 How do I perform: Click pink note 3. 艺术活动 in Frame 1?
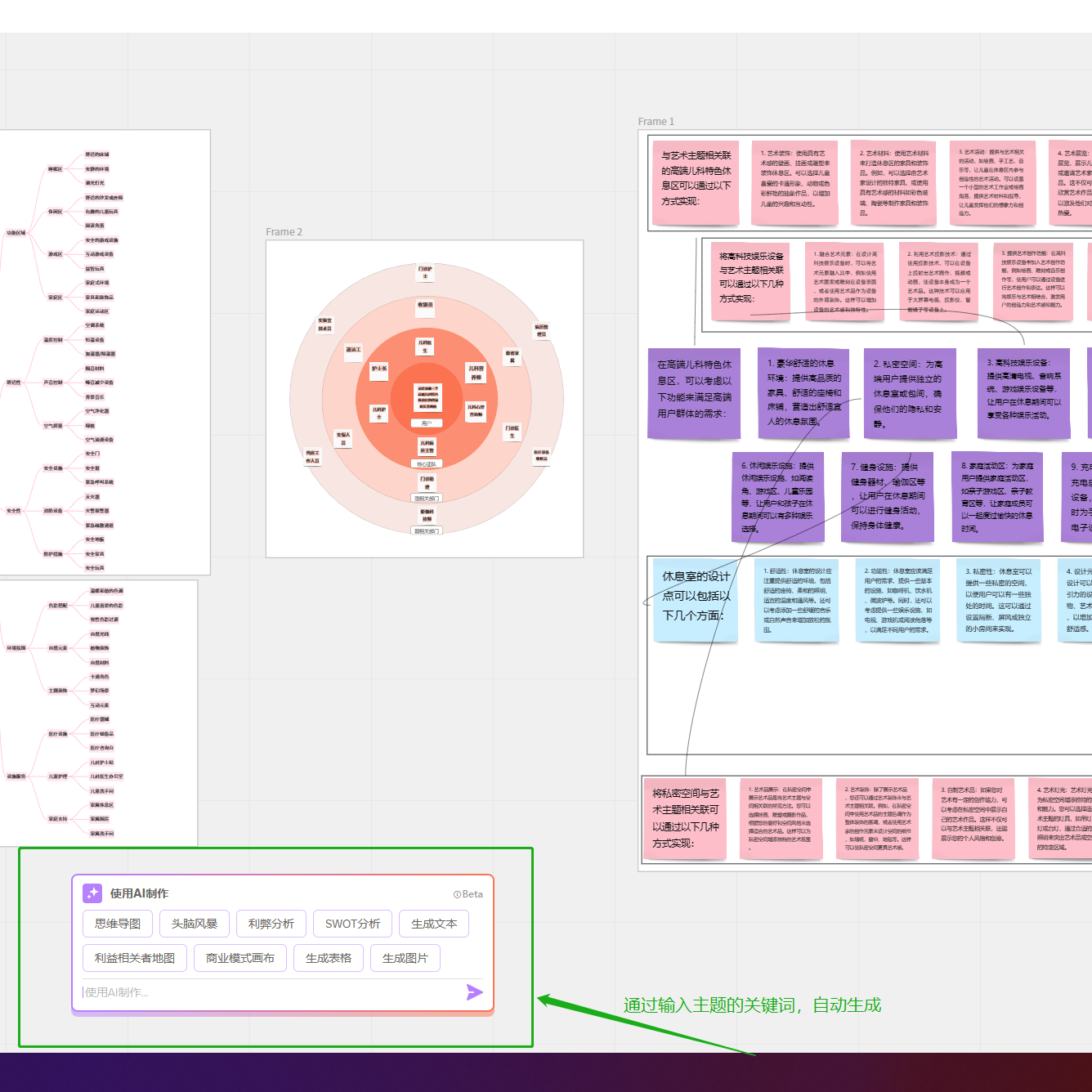(993, 182)
